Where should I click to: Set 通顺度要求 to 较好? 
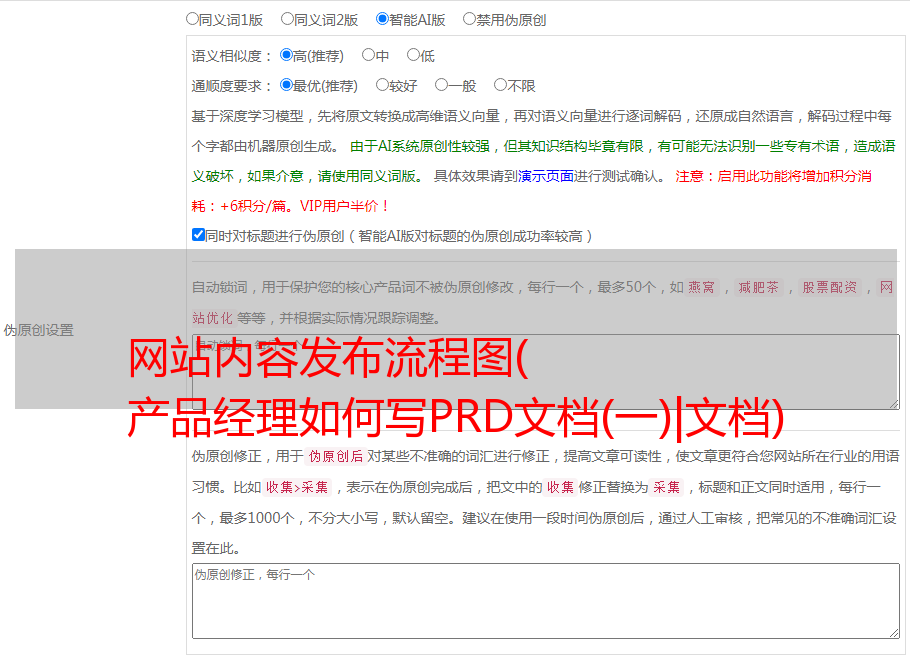pos(382,85)
